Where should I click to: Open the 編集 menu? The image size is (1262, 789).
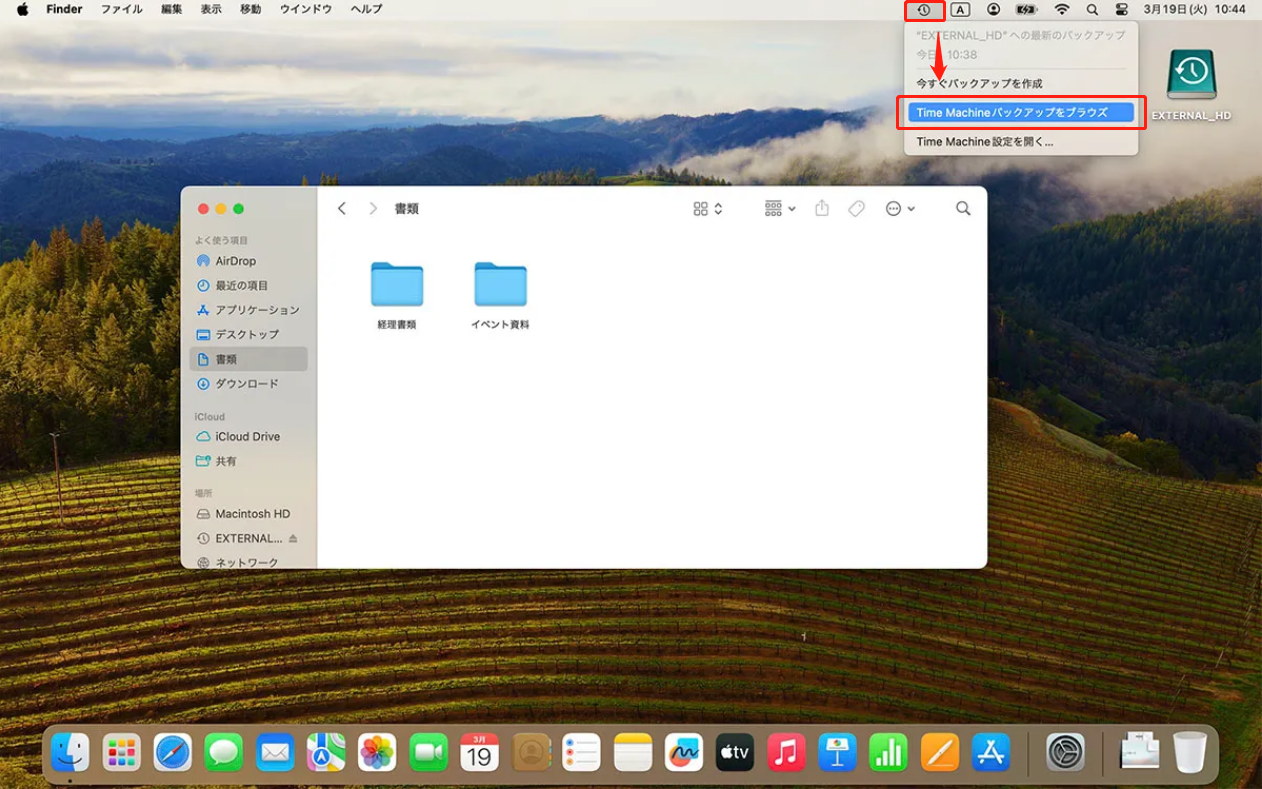click(172, 9)
